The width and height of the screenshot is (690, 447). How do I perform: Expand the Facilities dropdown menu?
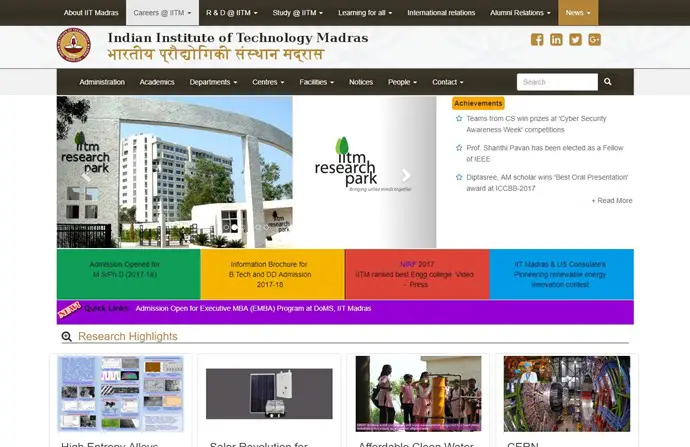[316, 82]
